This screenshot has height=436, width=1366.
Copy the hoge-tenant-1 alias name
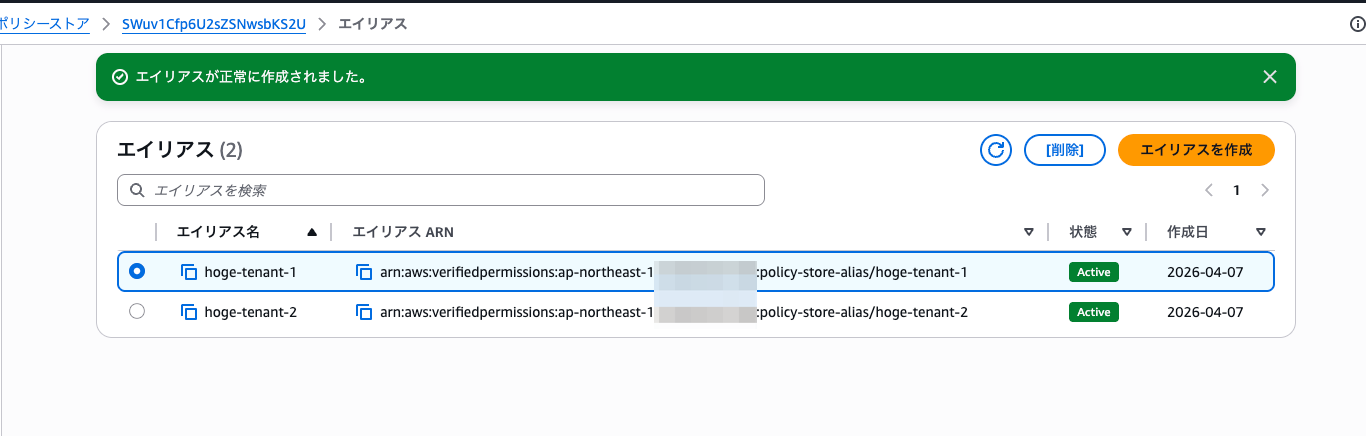[189, 272]
